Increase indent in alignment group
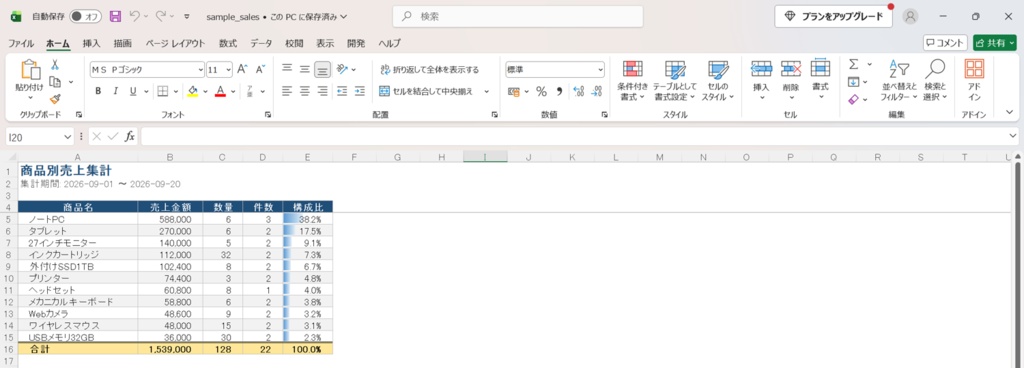 click(360, 91)
